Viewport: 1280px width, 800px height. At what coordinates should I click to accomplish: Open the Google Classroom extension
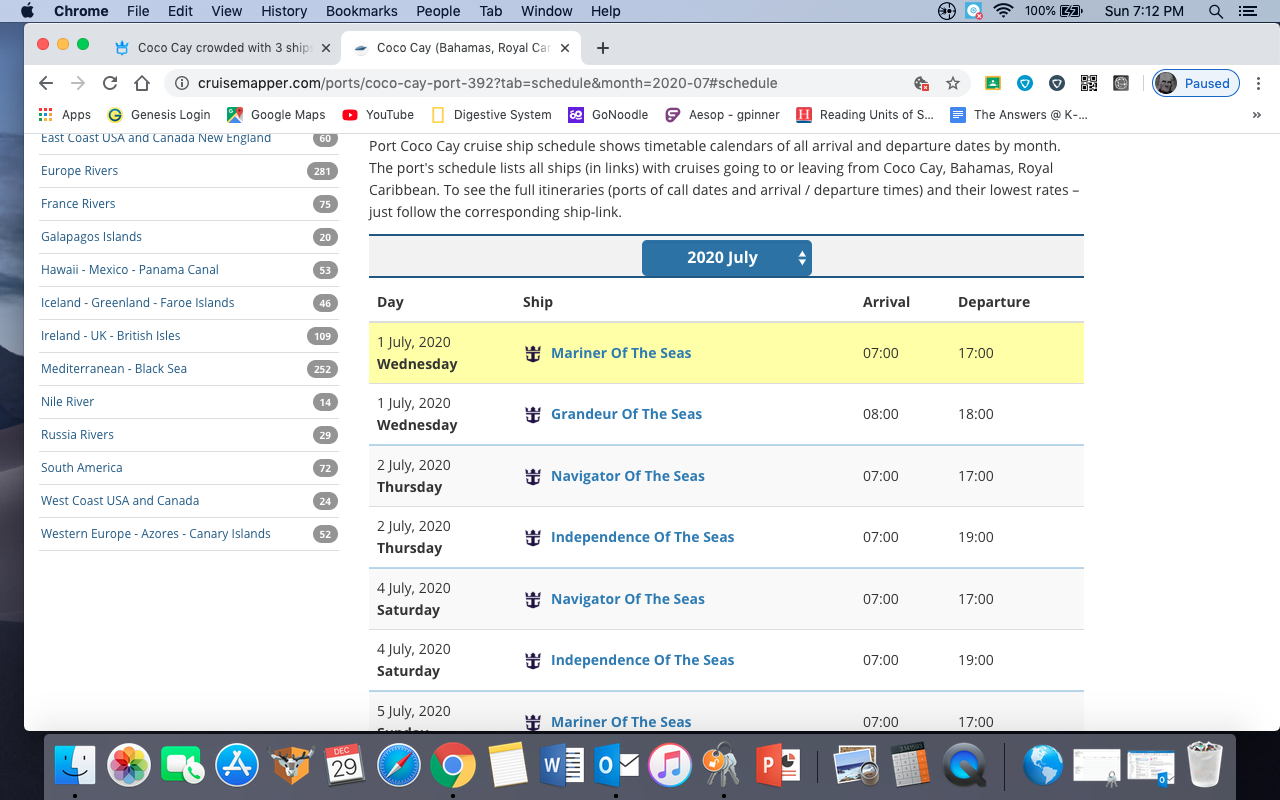[x=993, y=83]
